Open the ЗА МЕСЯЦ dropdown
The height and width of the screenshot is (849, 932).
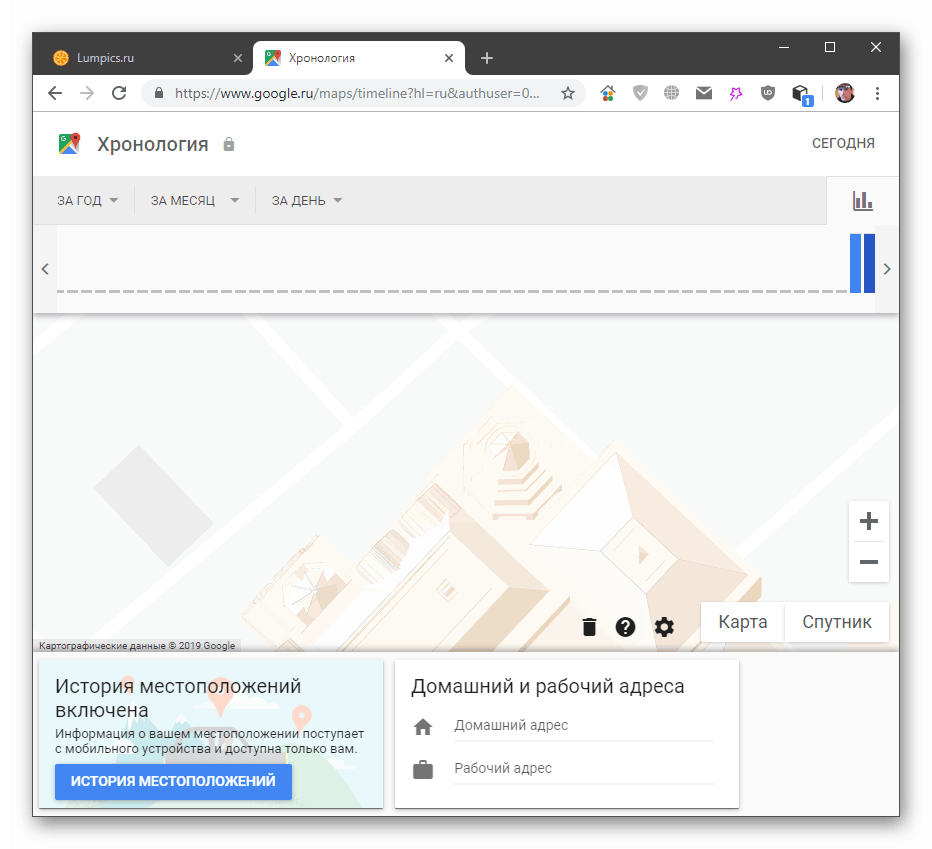click(x=192, y=200)
